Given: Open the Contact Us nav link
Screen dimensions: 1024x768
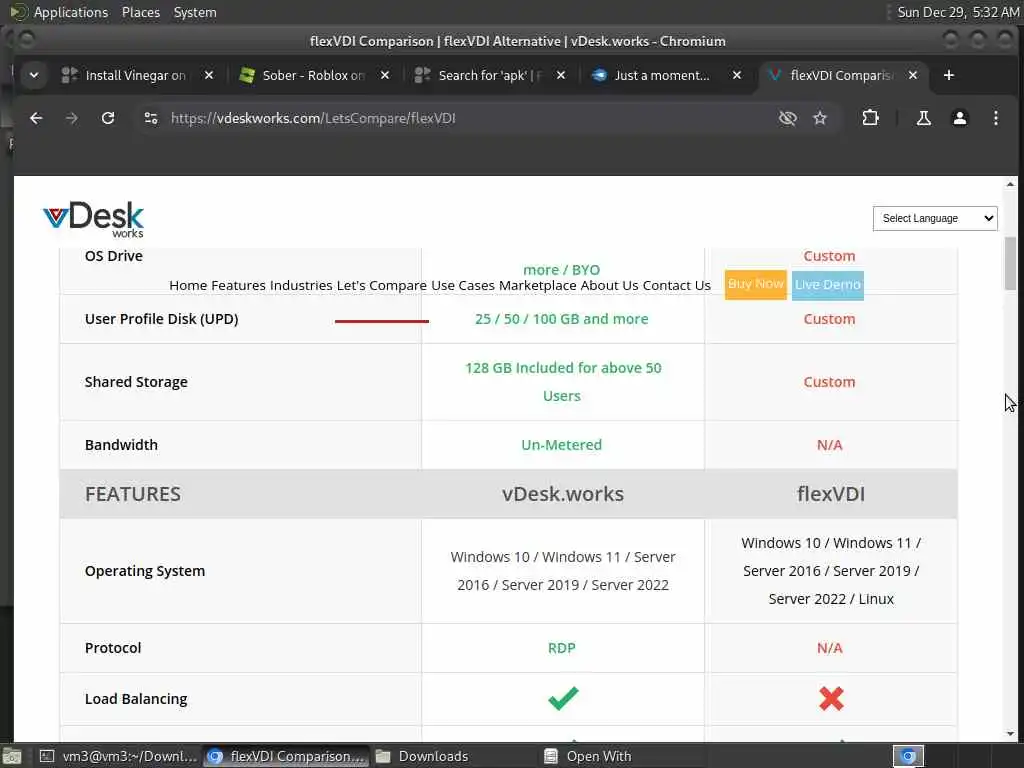Looking at the screenshot, I should click(x=677, y=285).
